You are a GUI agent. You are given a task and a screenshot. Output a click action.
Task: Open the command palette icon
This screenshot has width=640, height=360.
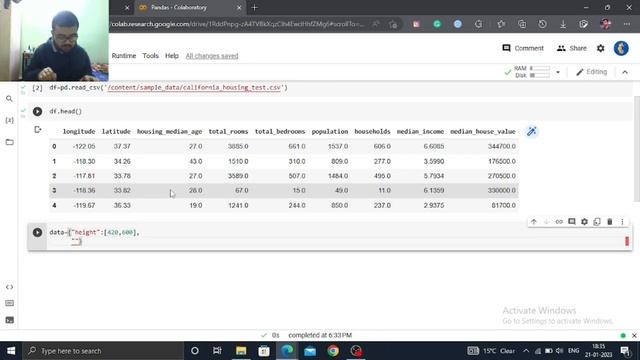coord(9,303)
